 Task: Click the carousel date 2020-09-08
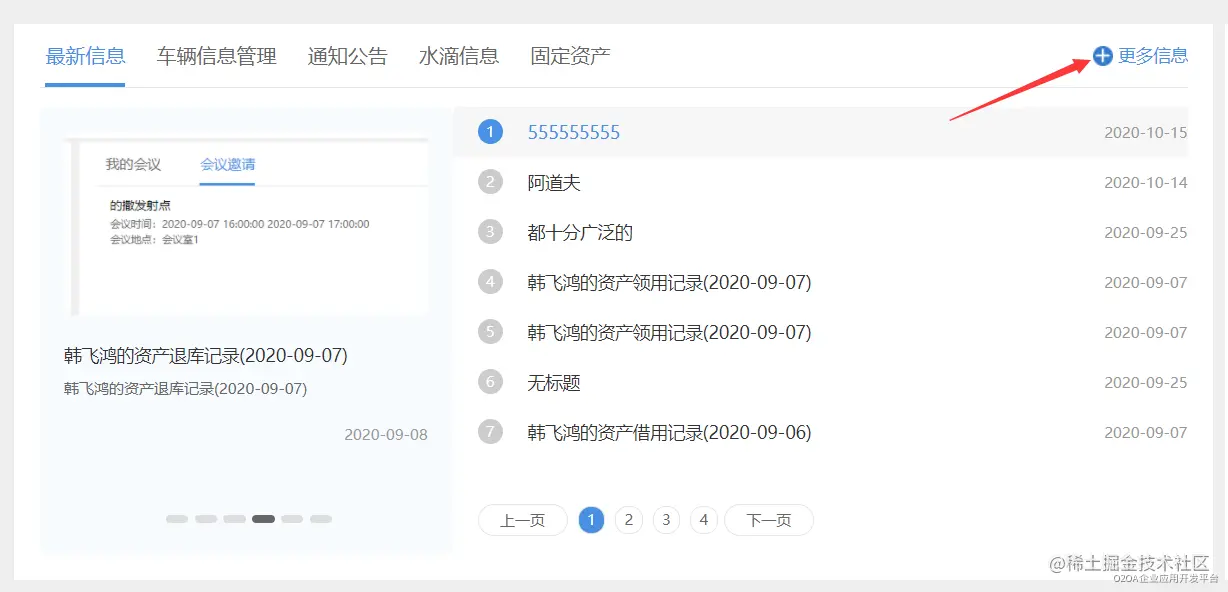(386, 435)
